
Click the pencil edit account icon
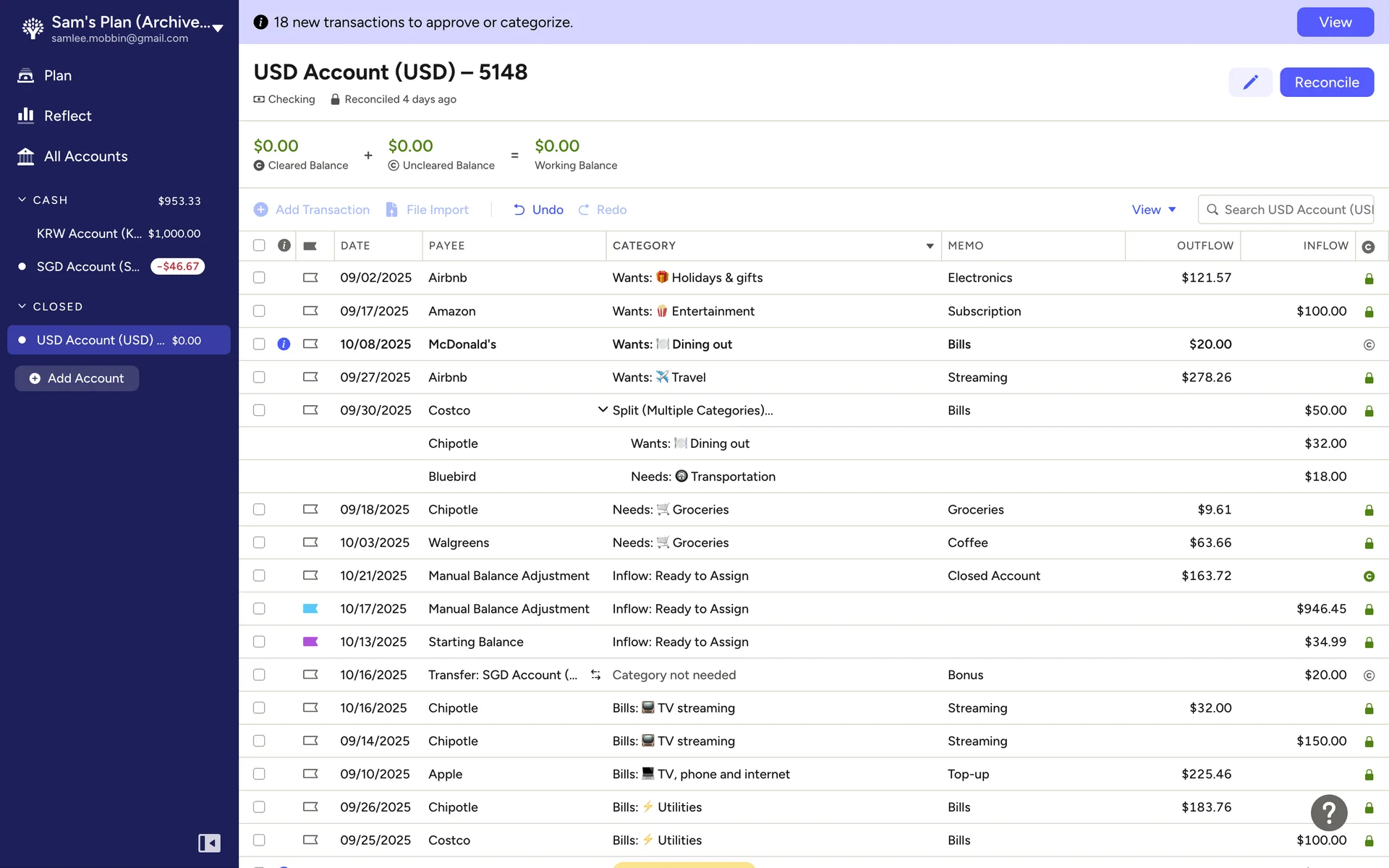coord(1250,82)
